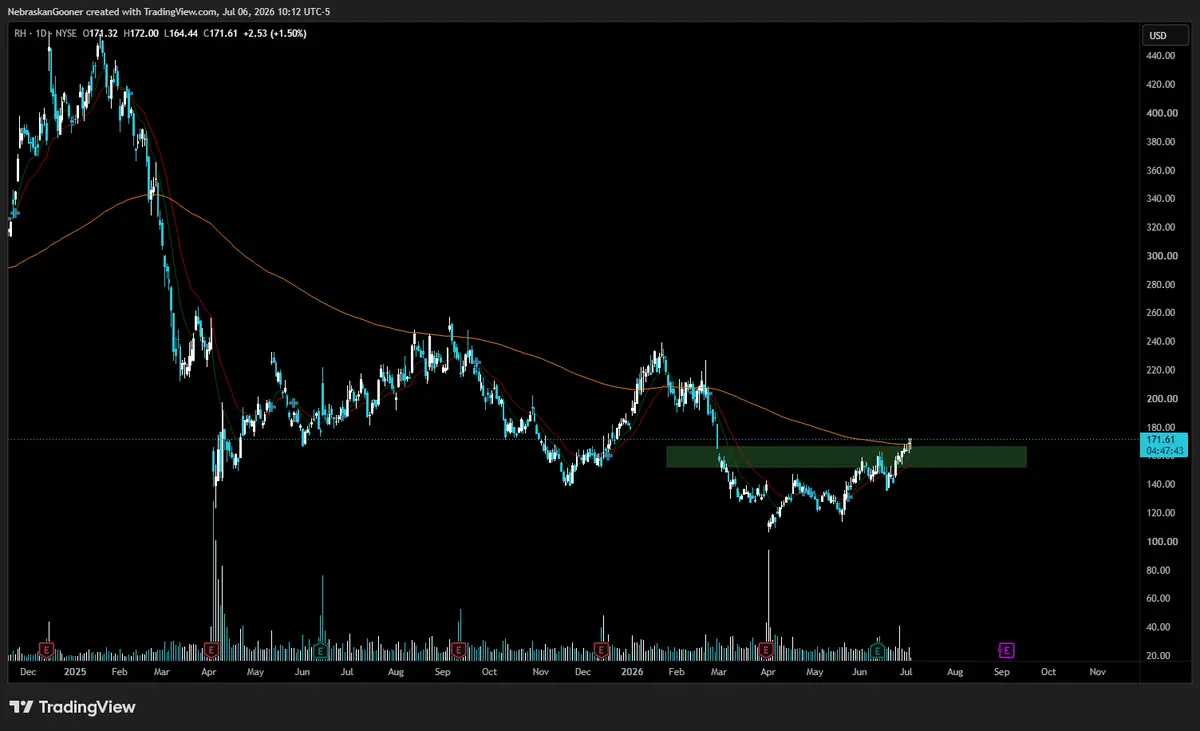Click the high value H172.00

143,33
